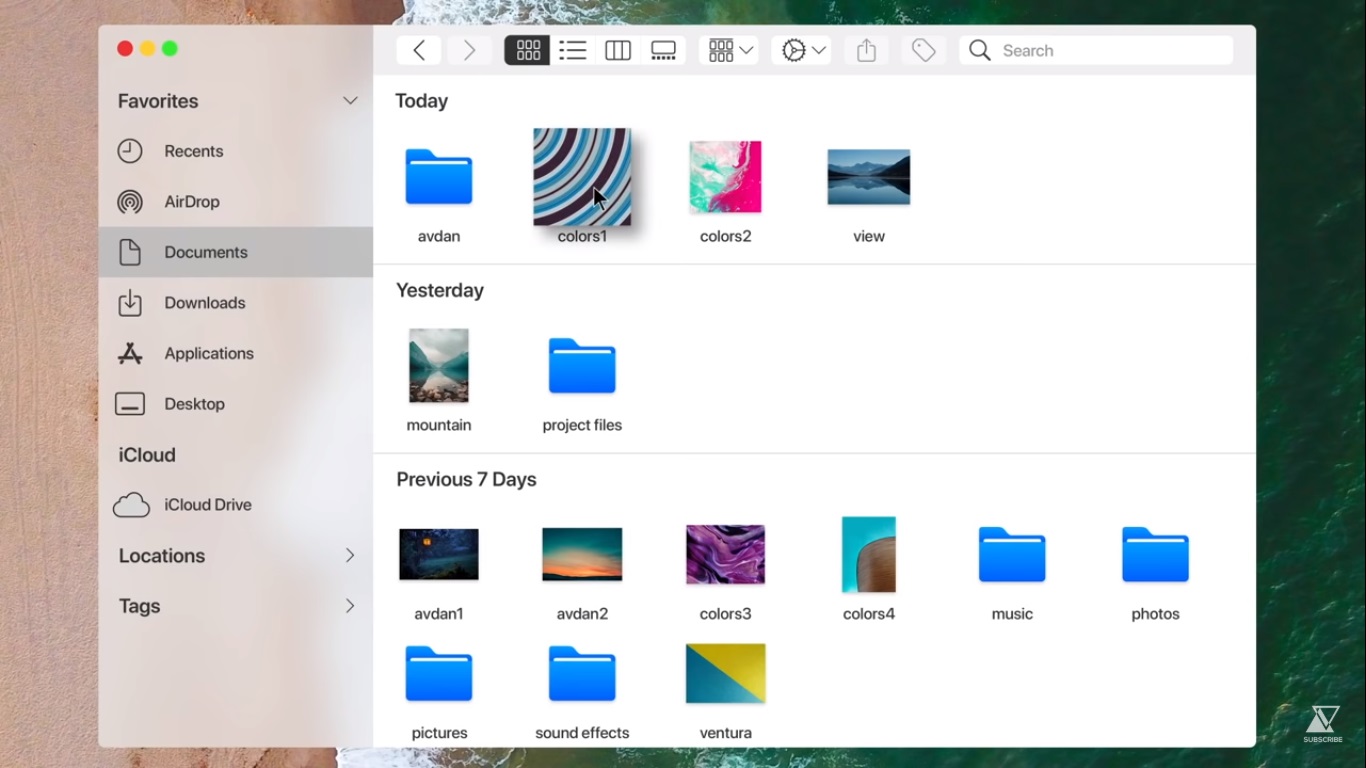Expand the Tags sidebar section
Viewport: 1366px width, 768px height.
click(x=350, y=606)
